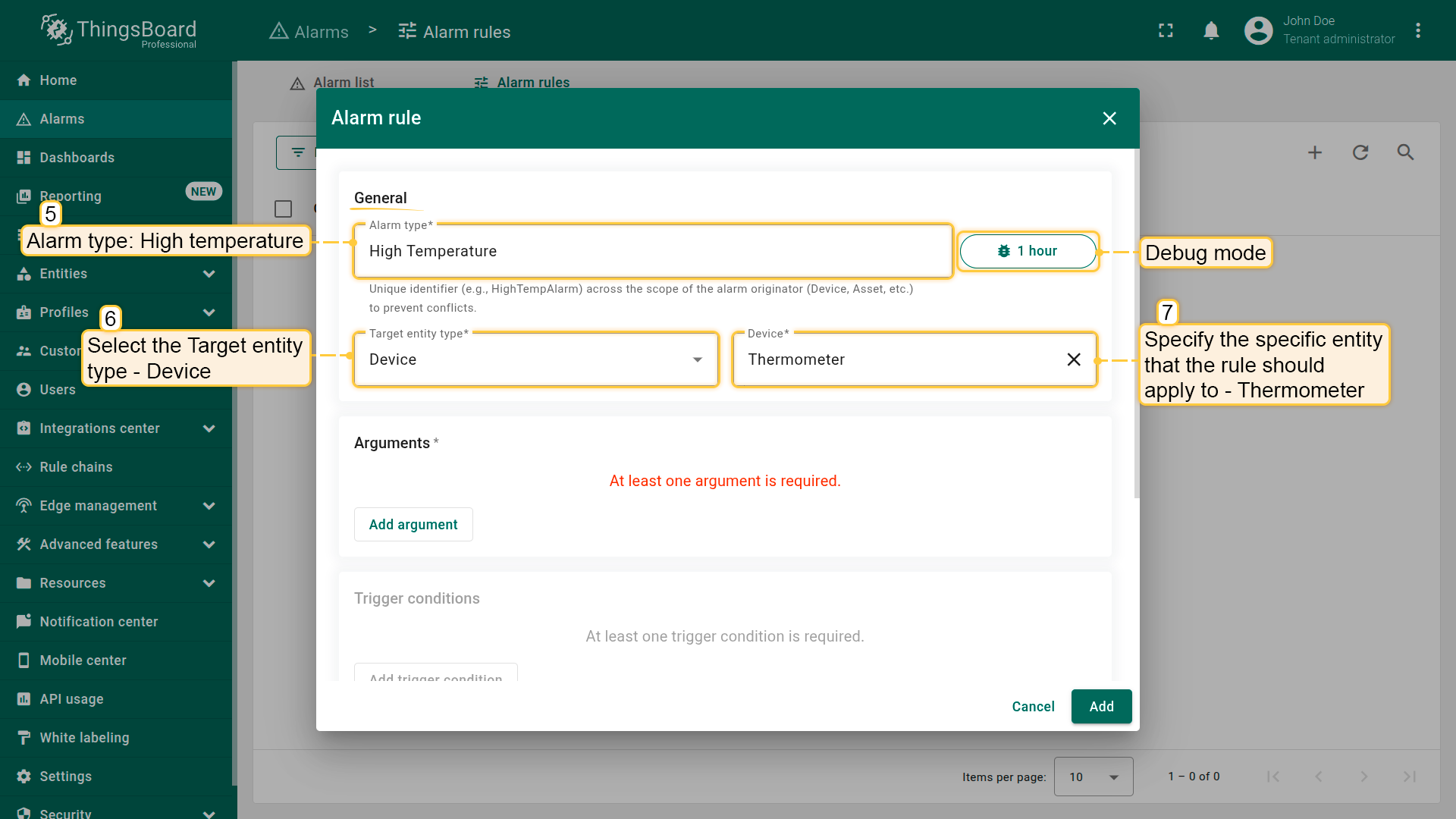Click the Cancel button in dialog
1456x819 pixels.
[1033, 707]
